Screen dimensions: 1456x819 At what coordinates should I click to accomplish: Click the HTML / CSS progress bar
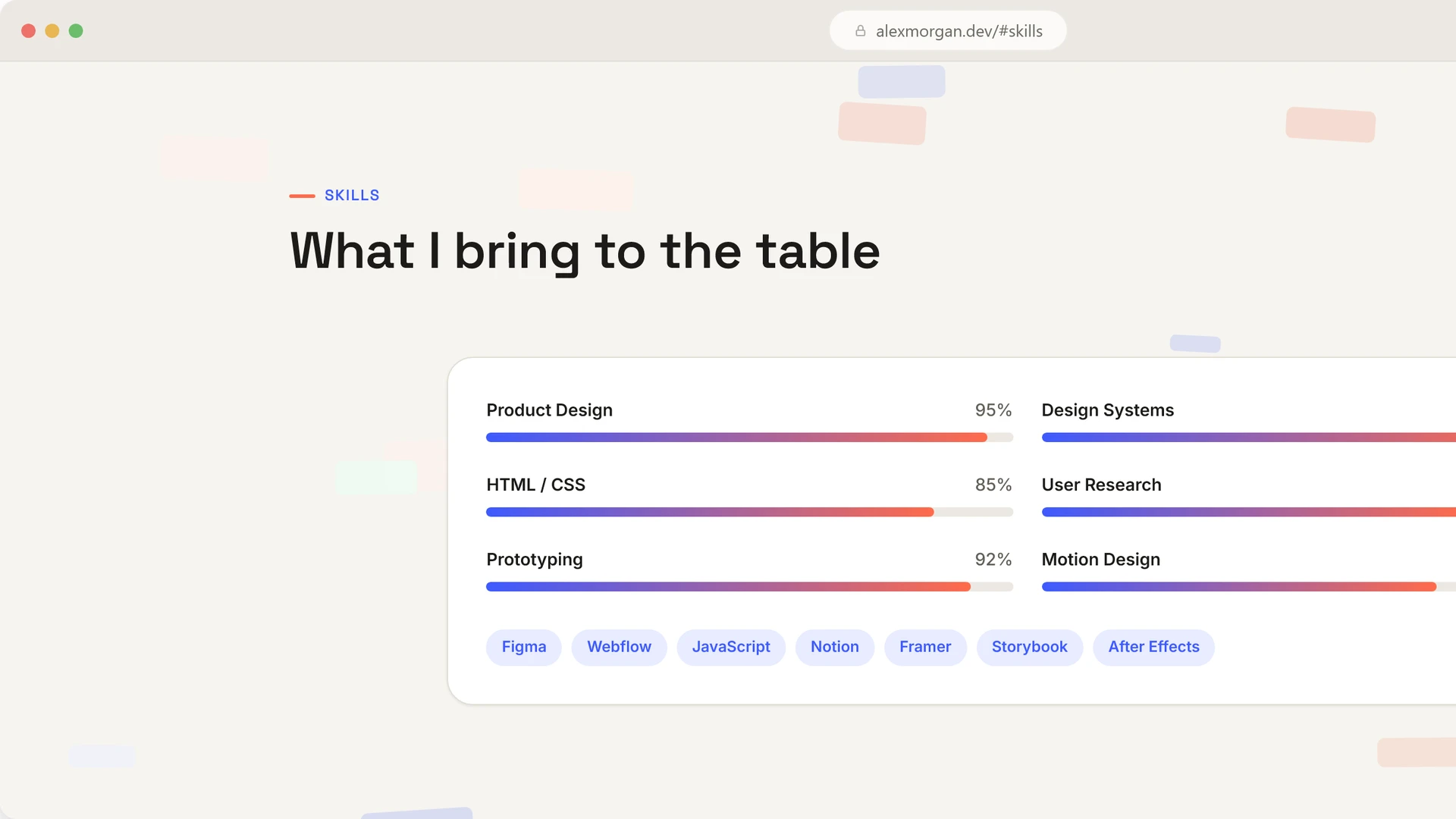point(749,512)
